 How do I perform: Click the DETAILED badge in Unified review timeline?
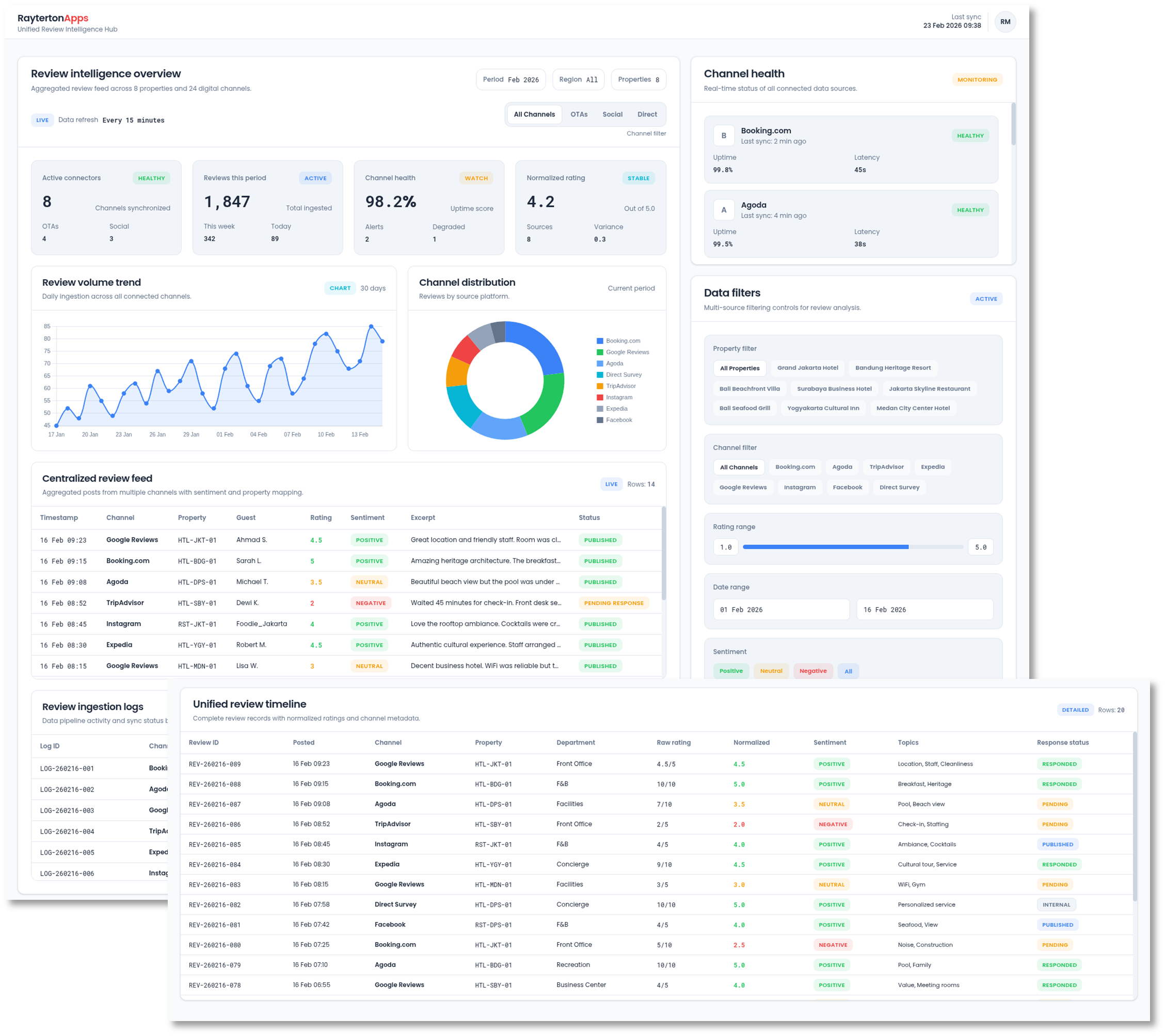coord(1075,709)
